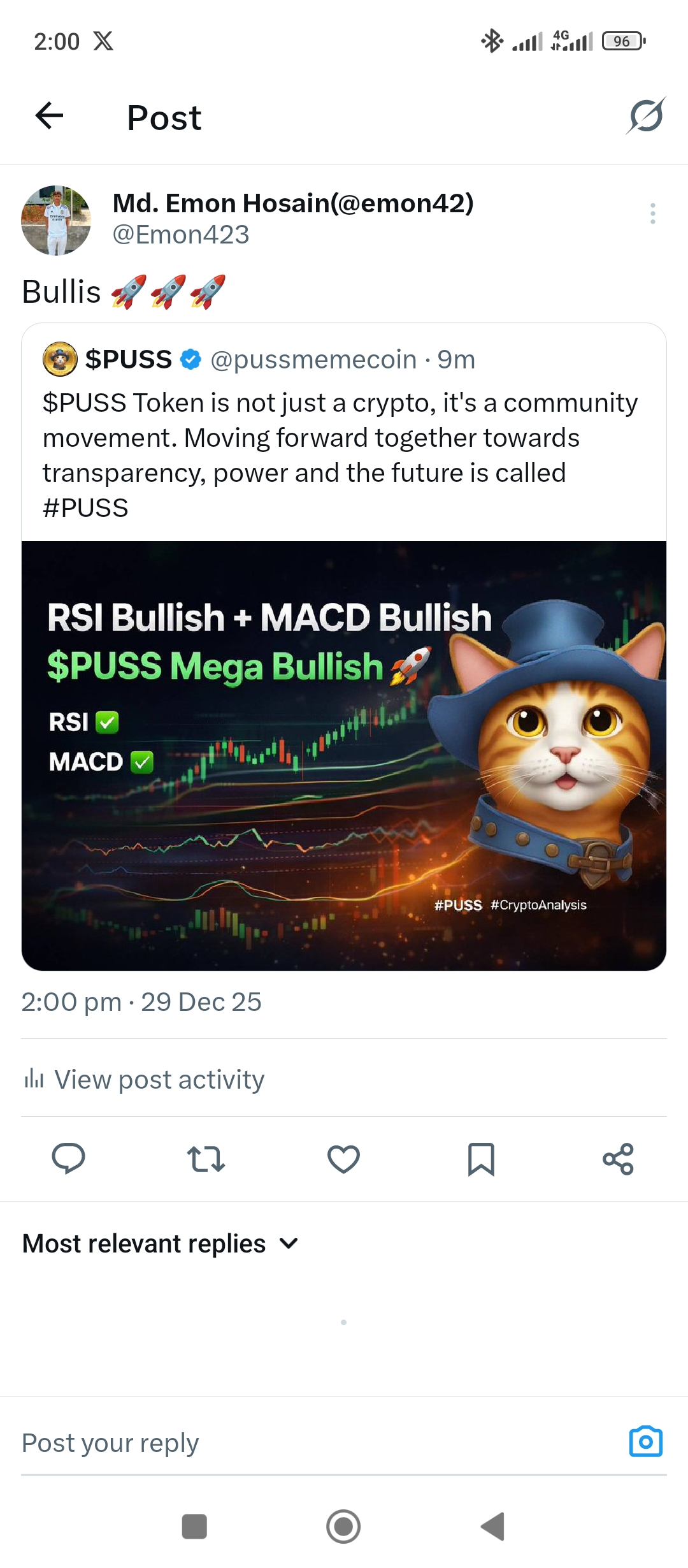The width and height of the screenshot is (688, 1568).
Task: Tap the repost arrows icon
Action: tap(206, 1159)
